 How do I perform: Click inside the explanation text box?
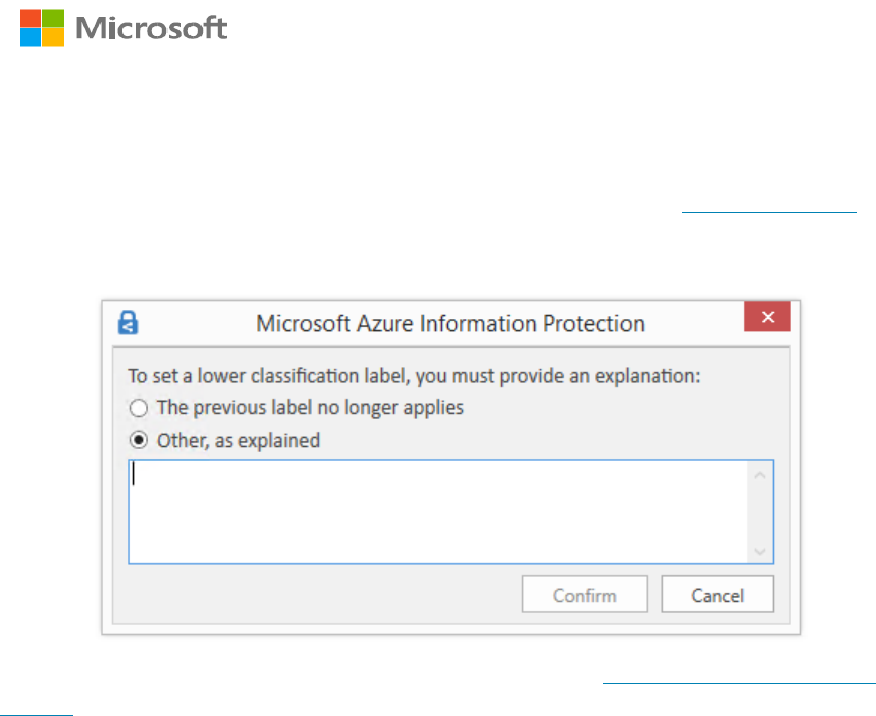coord(440,511)
